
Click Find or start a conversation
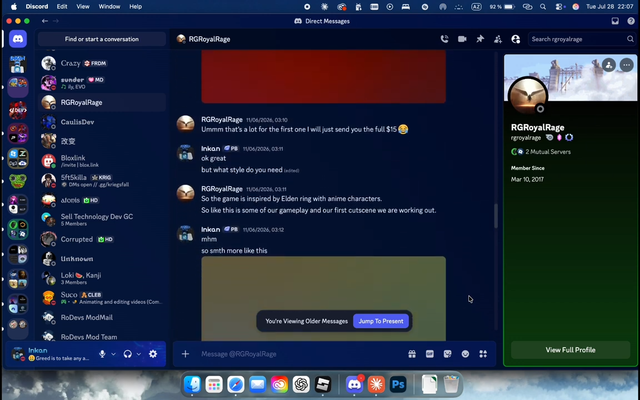(x=102, y=39)
